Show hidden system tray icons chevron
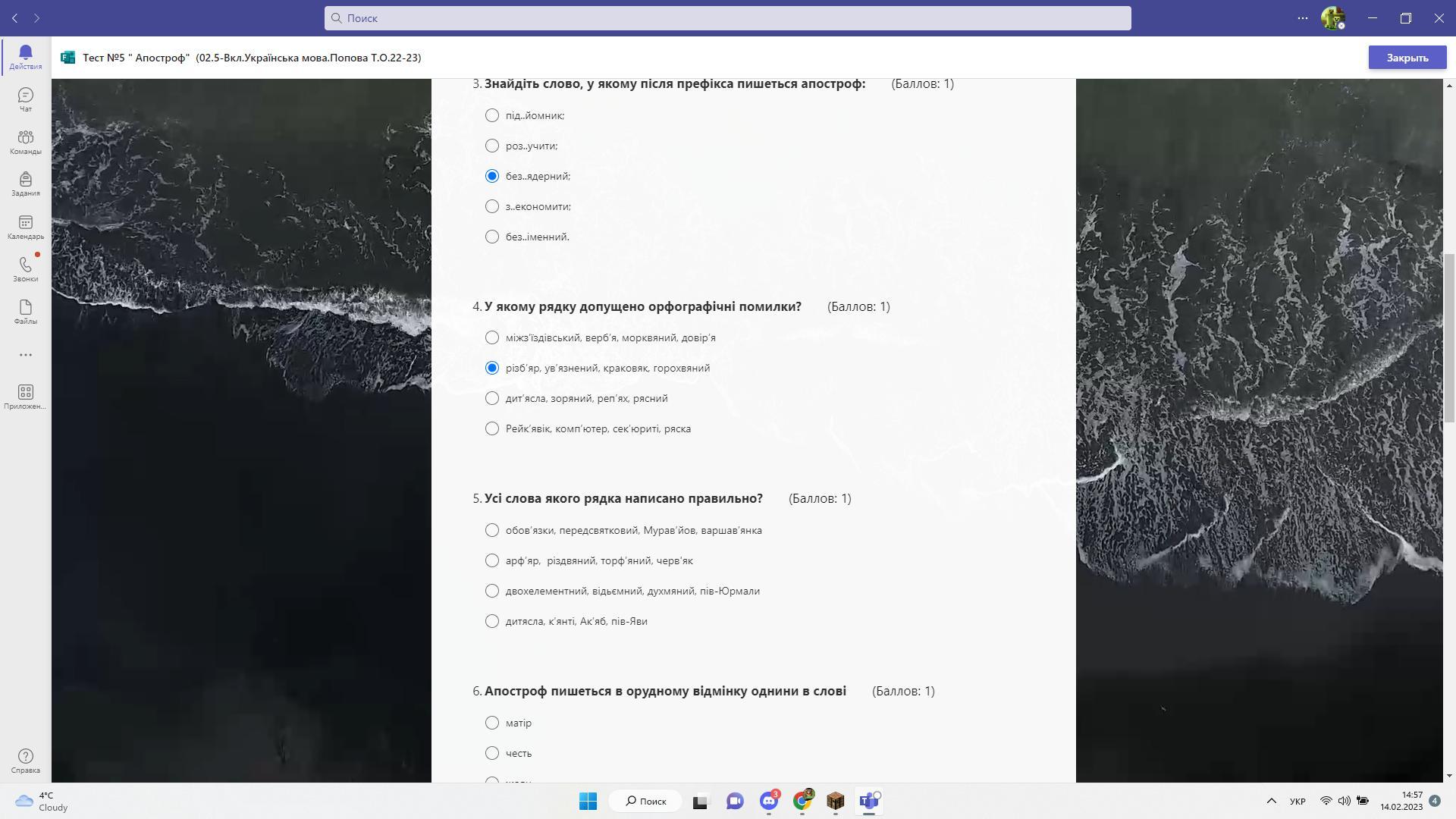This screenshot has width=1456, height=819. pyautogui.click(x=1272, y=801)
